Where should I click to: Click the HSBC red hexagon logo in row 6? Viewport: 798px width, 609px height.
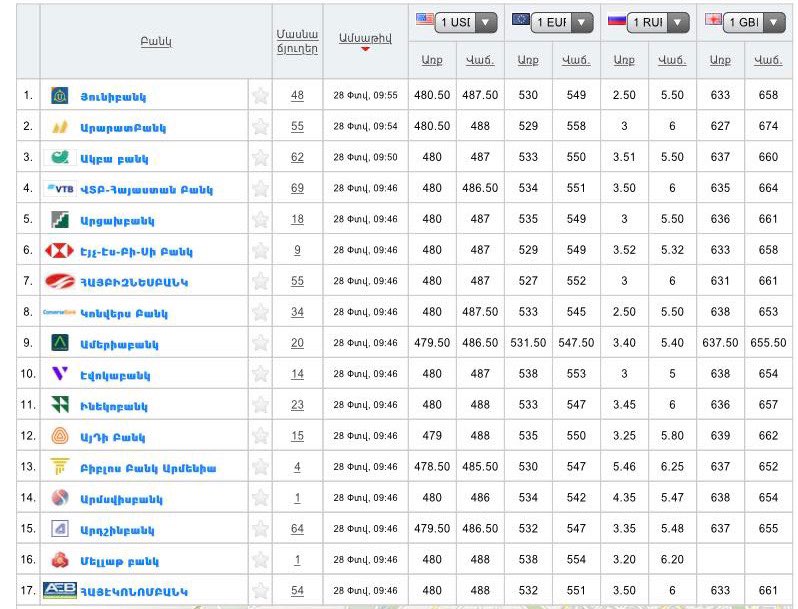(60, 250)
